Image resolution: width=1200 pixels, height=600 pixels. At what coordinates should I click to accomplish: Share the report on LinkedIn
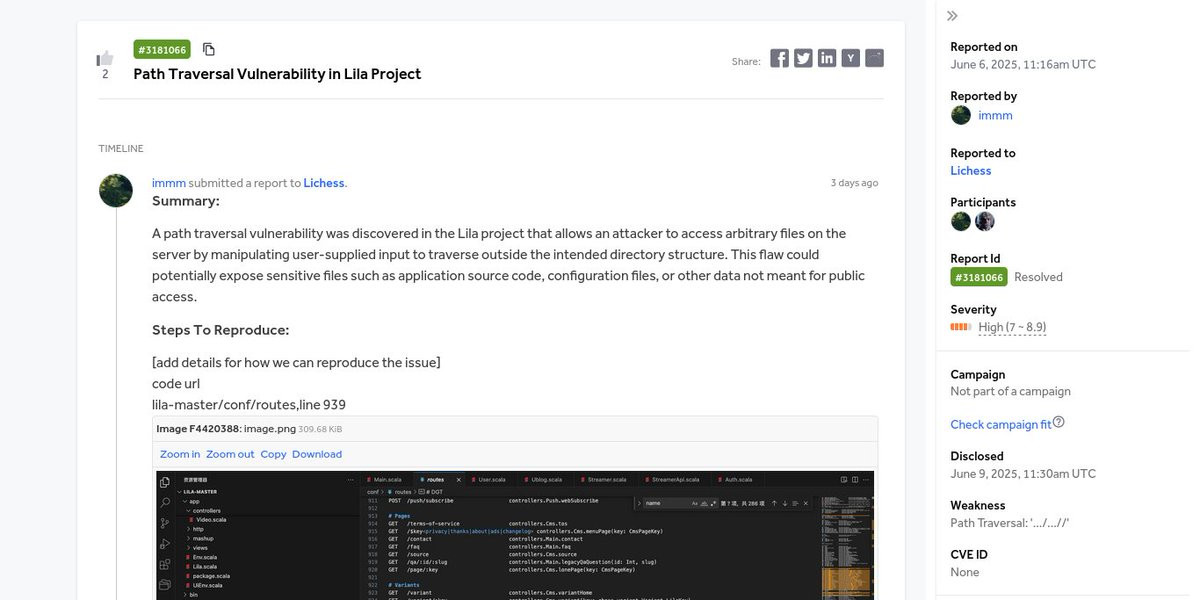pos(827,58)
